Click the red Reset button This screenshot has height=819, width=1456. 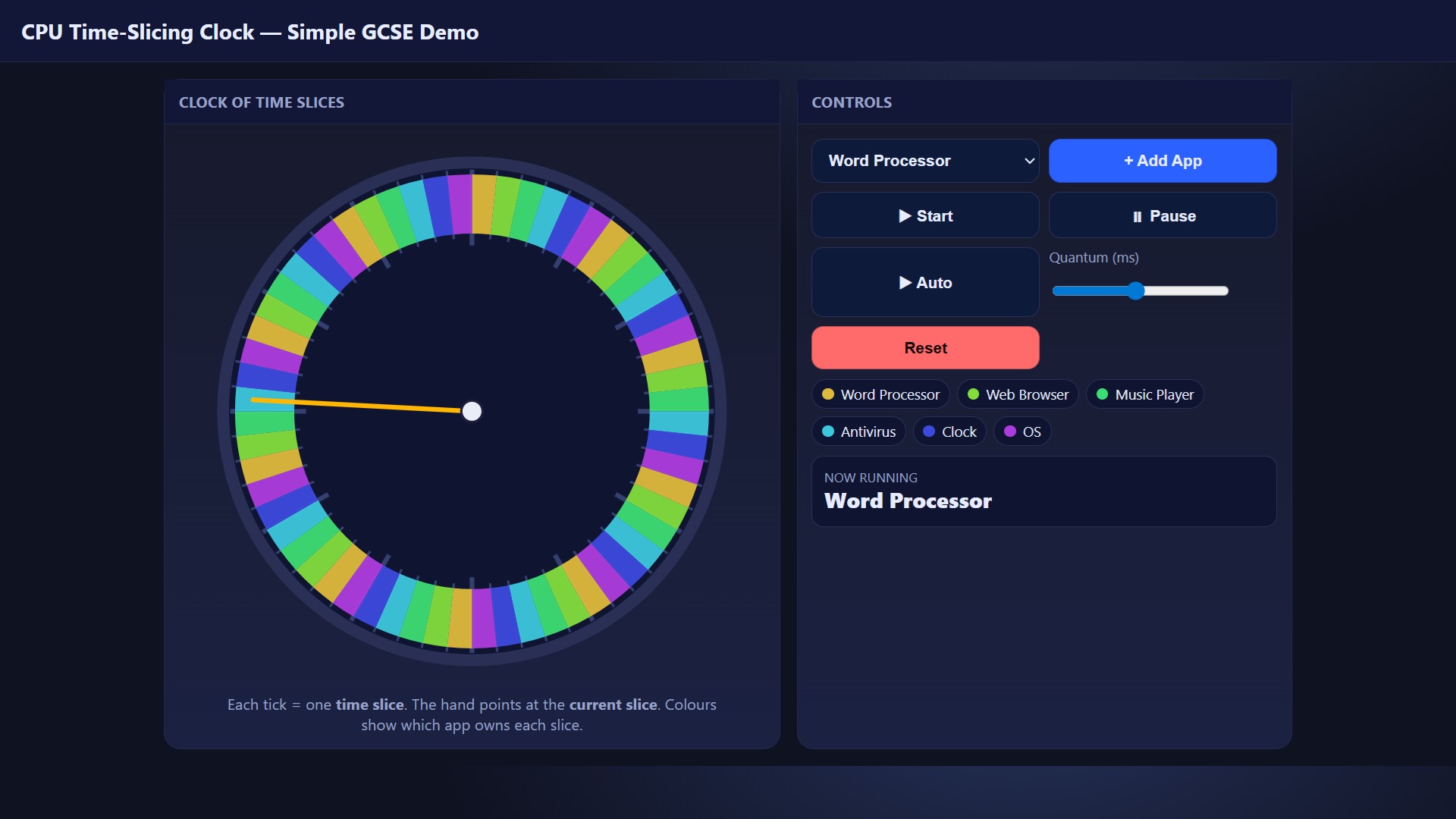[x=924, y=348]
